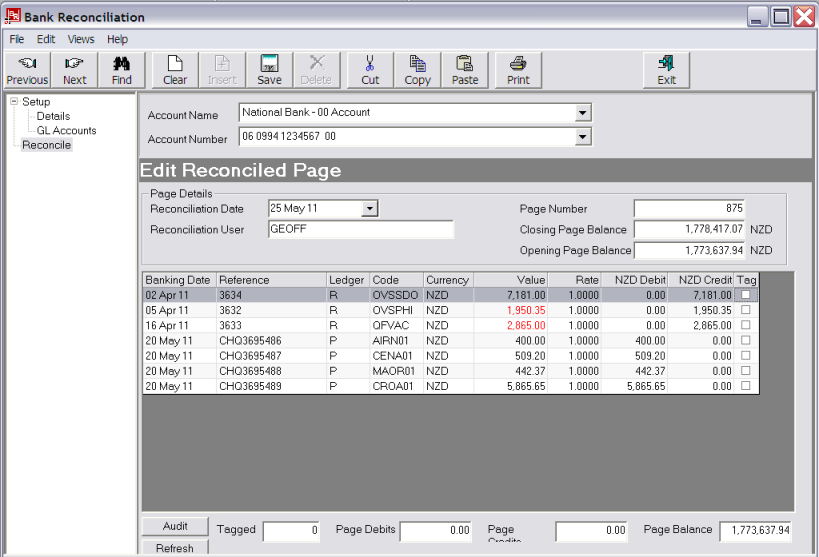Click the Clear toolbar icon
This screenshot has width=819, height=557.
(175, 70)
